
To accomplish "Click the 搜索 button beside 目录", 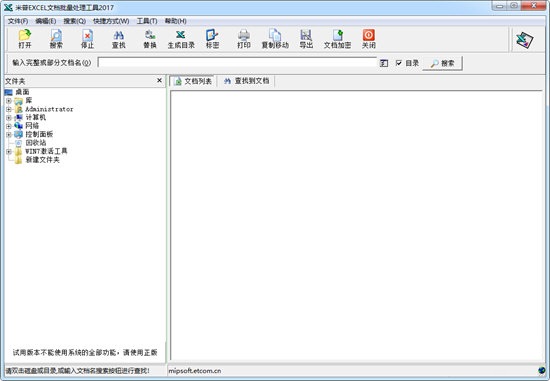I will (x=442, y=63).
